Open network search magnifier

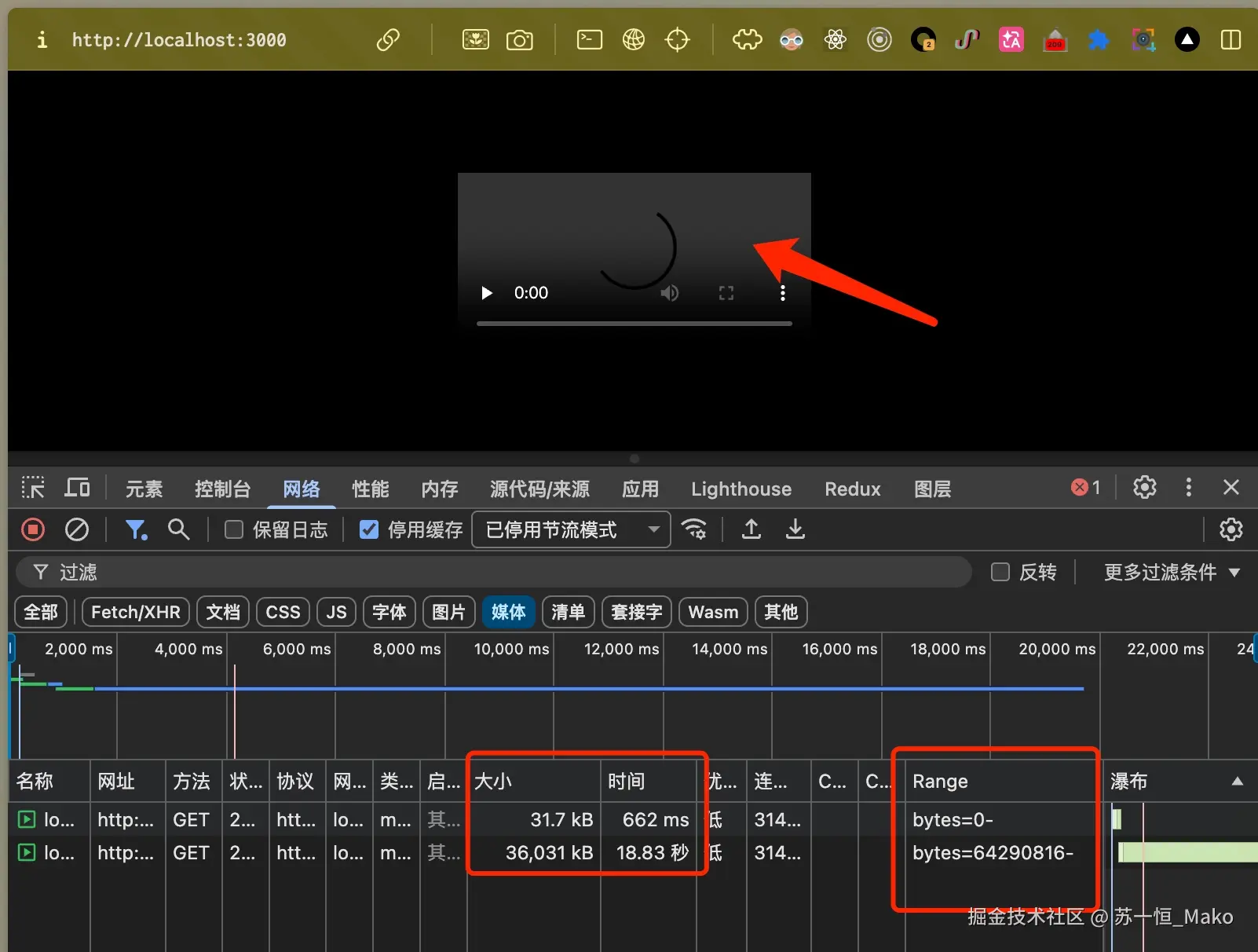tap(179, 529)
